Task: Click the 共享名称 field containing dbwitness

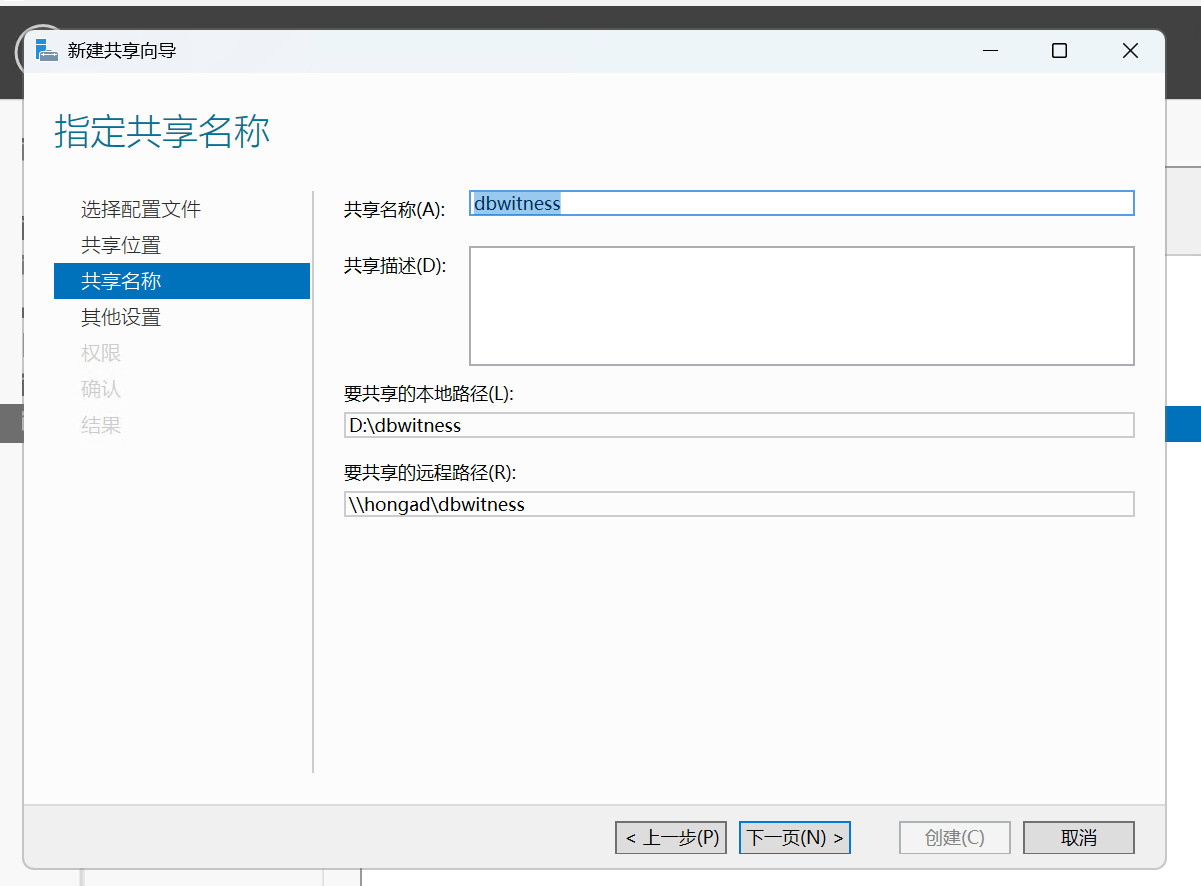Action: click(801, 203)
